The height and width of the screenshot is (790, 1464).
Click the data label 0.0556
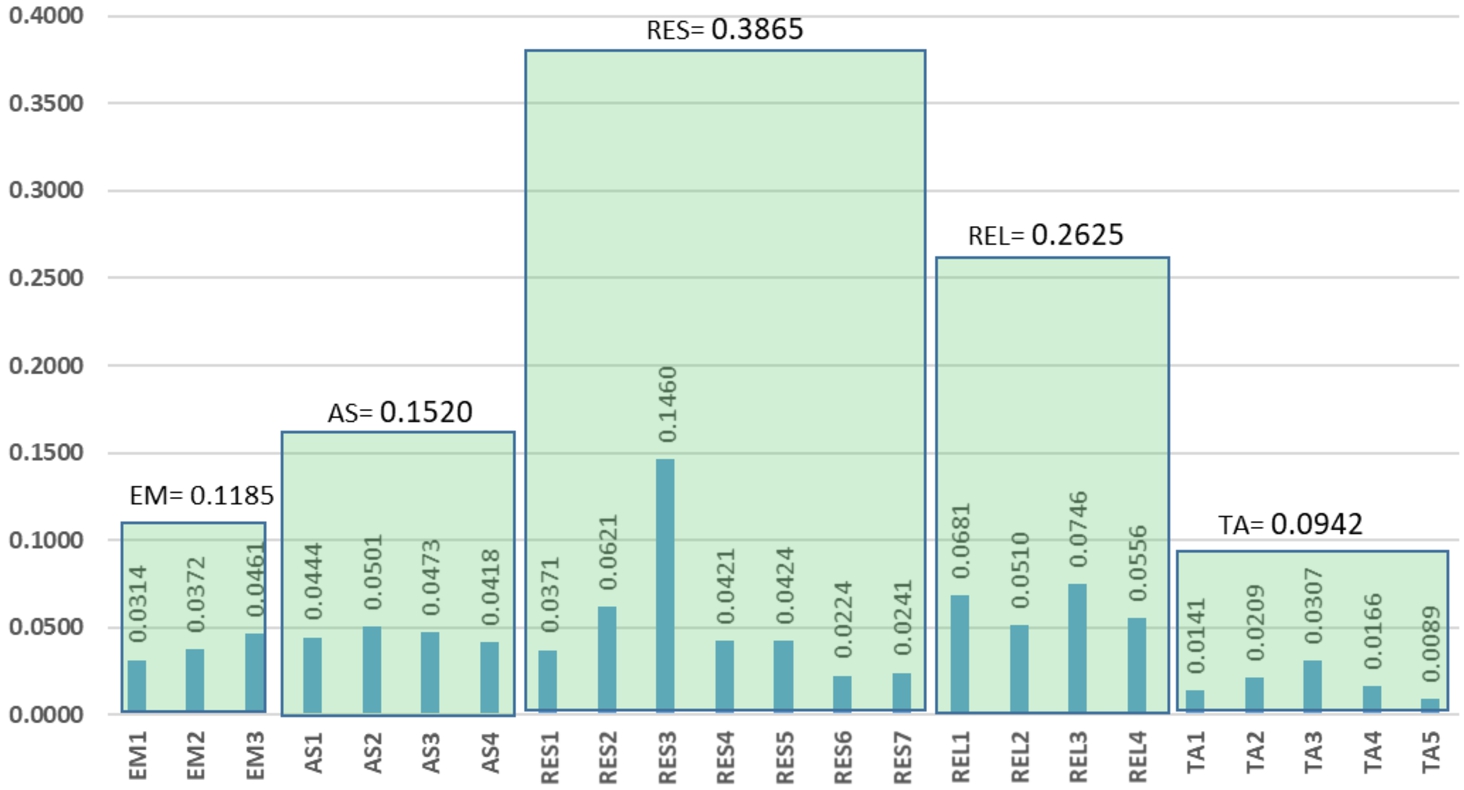1136,563
